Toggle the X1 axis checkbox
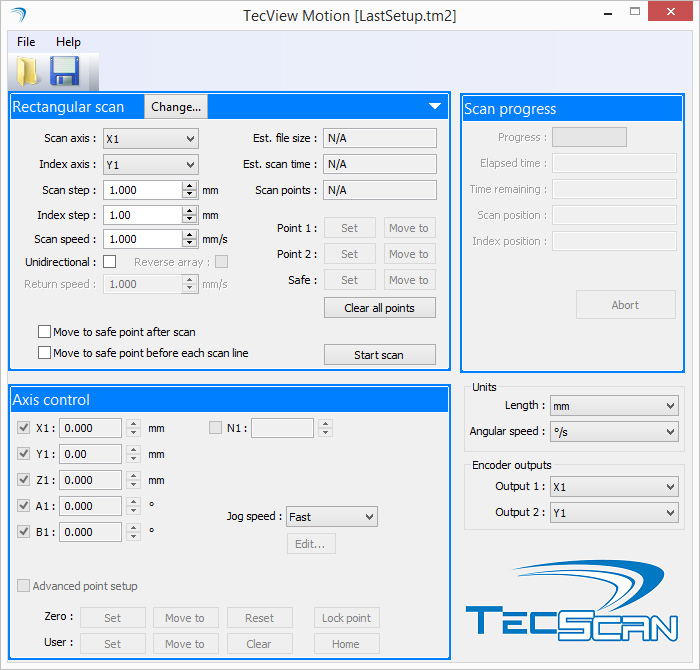Viewport: 700px width, 670px height. click(x=23, y=428)
